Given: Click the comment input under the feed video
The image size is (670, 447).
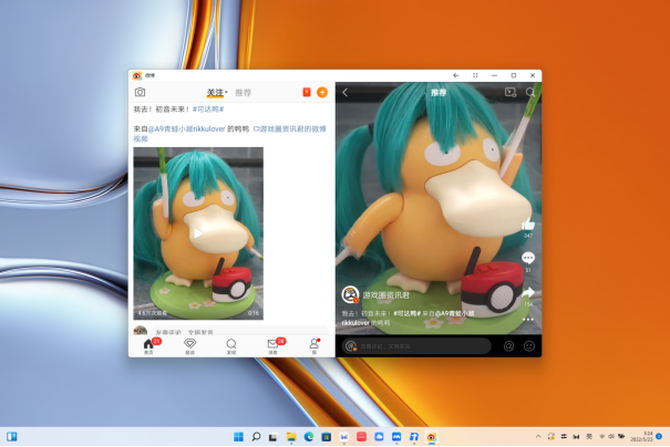Looking at the screenshot, I should click(239, 332).
